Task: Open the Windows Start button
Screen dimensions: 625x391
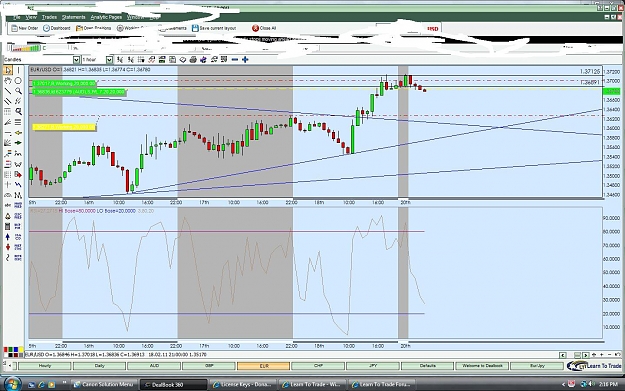Action: (12, 384)
